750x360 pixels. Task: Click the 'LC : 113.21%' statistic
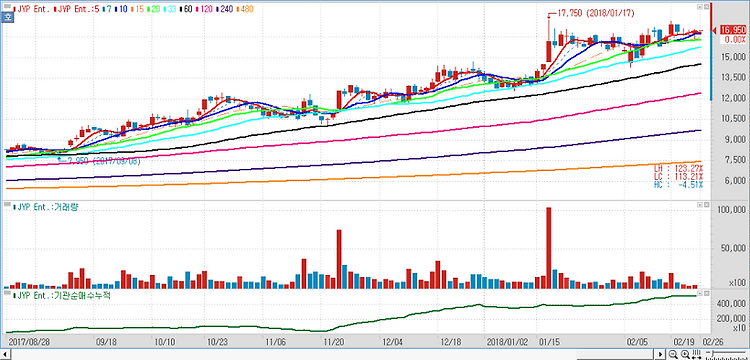(678, 176)
